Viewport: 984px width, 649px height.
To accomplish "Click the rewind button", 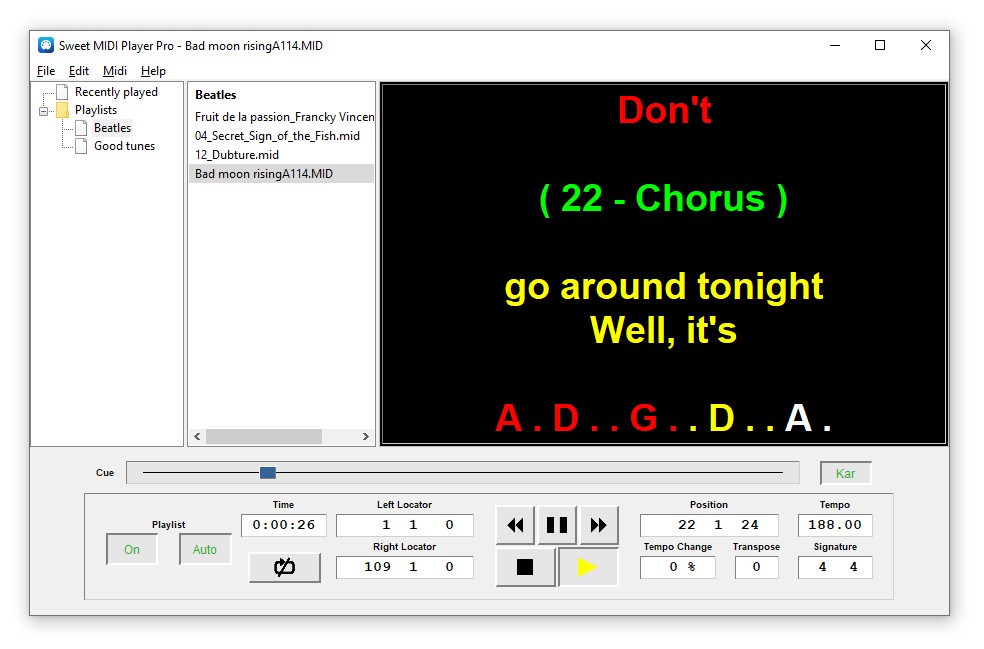I will click(515, 525).
